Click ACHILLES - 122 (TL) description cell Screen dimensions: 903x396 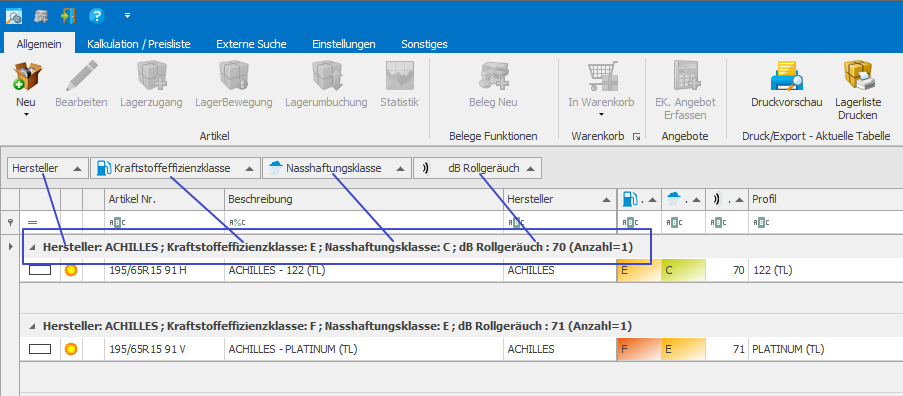(x=364, y=270)
